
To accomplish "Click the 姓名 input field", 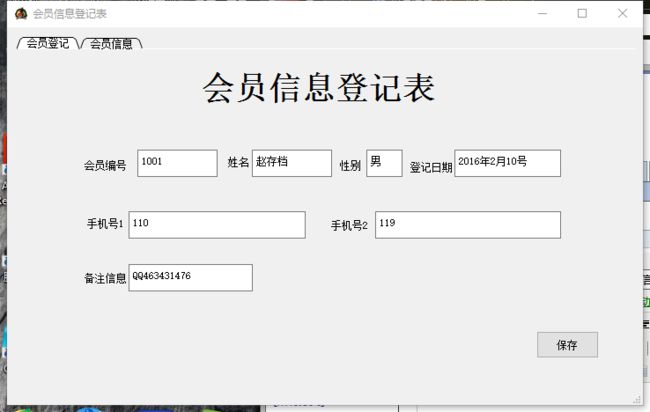I will [292, 163].
